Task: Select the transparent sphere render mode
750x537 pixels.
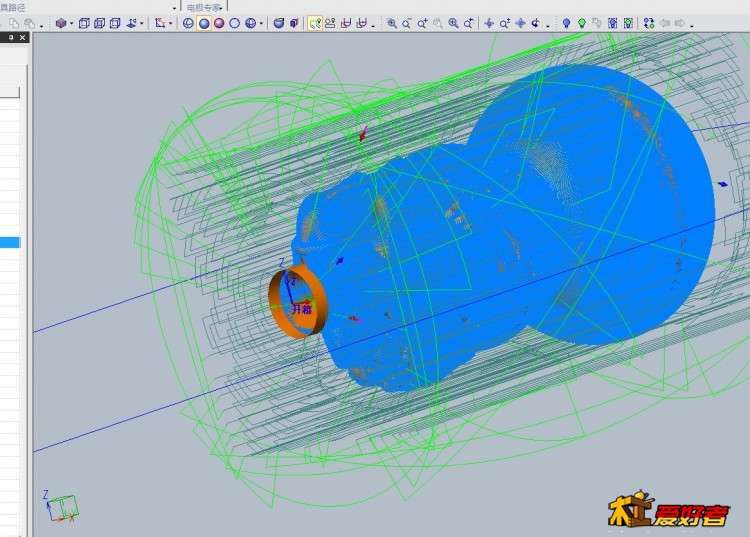Action: [234, 23]
